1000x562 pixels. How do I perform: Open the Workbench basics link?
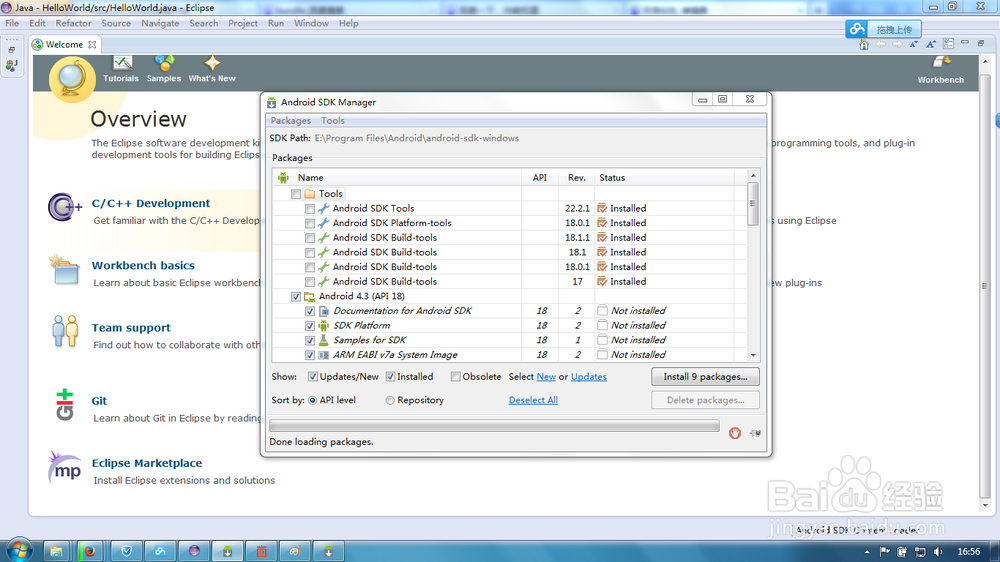[143, 265]
